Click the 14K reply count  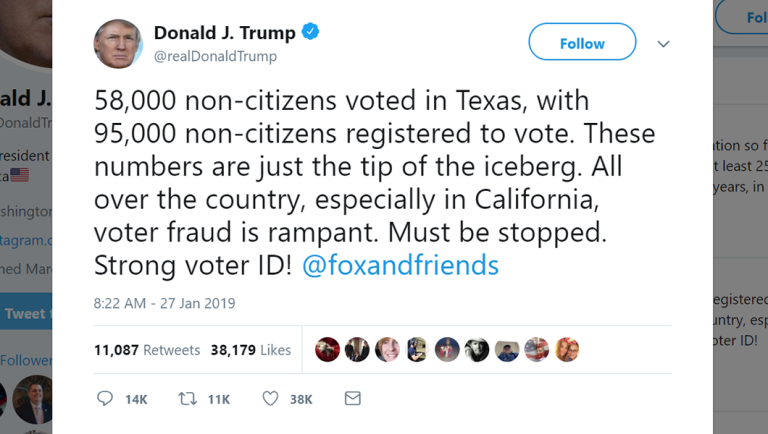coord(136,400)
